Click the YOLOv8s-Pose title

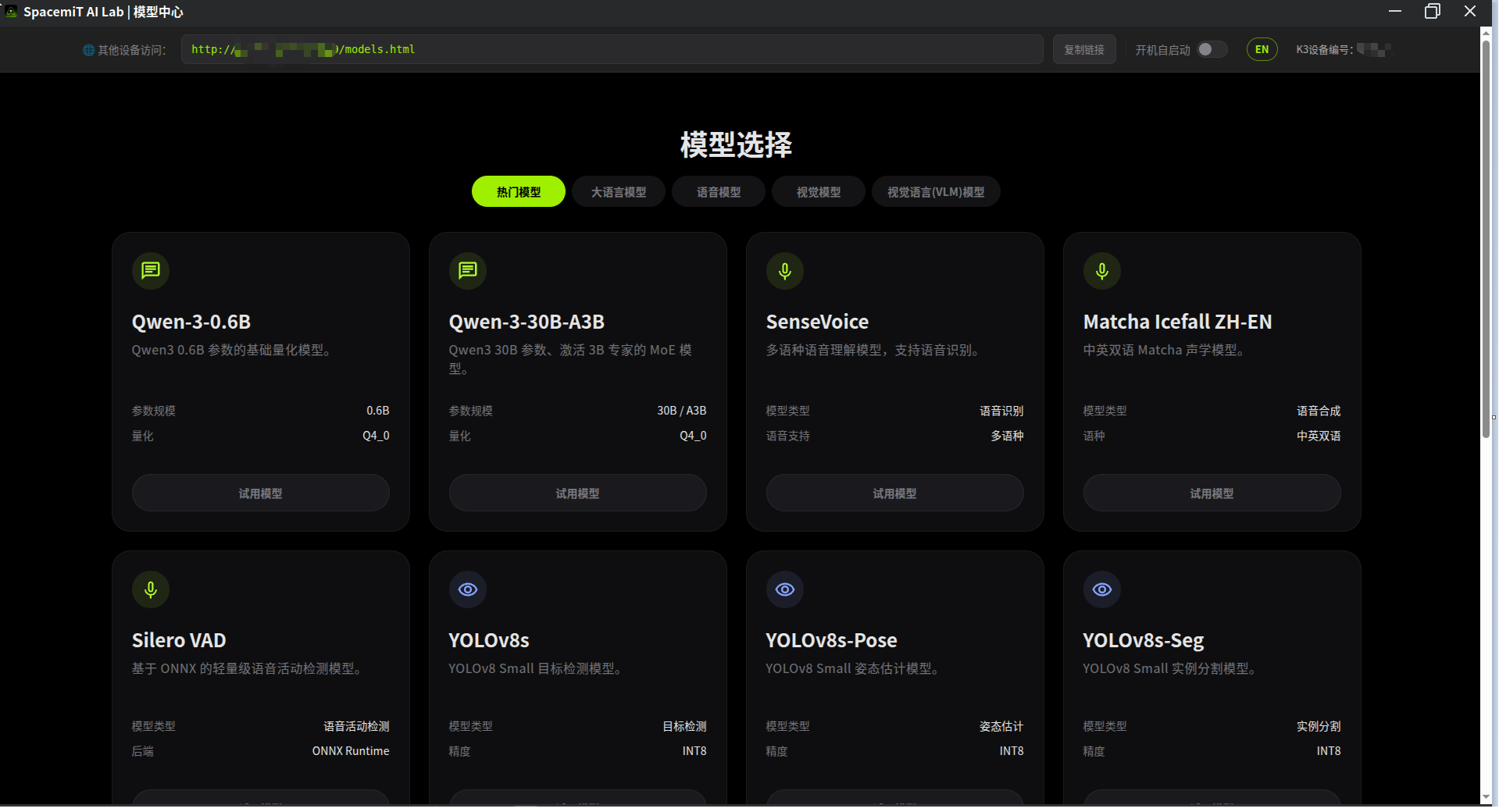coord(831,640)
